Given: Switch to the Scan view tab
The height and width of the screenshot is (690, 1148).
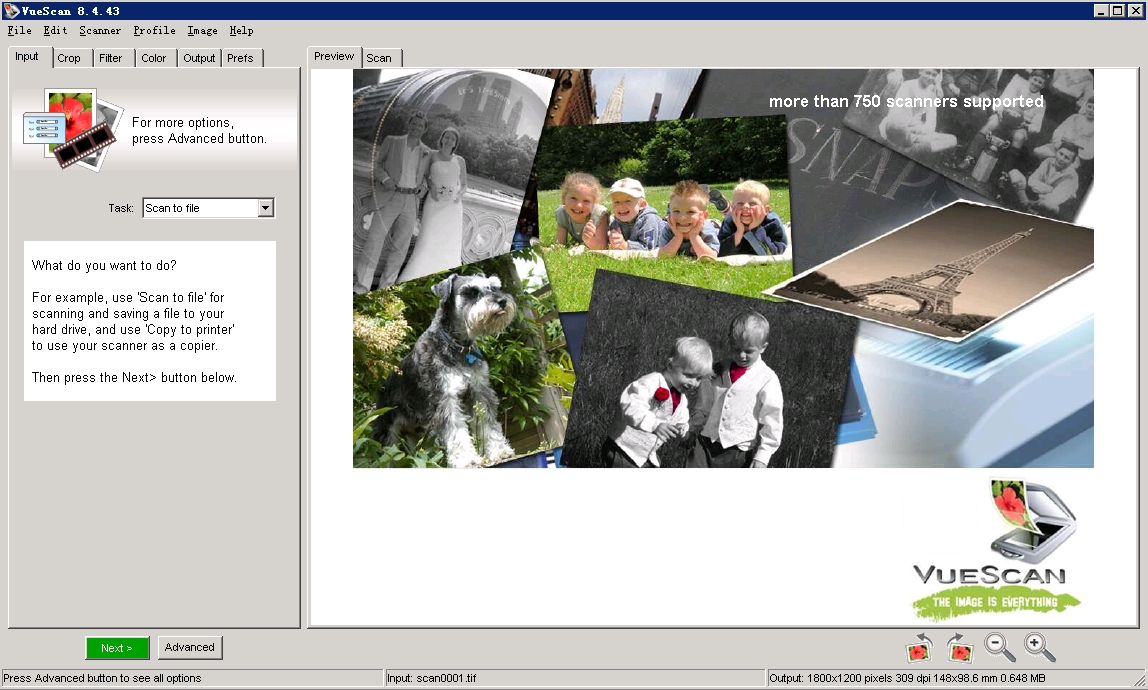Looking at the screenshot, I should (x=379, y=58).
